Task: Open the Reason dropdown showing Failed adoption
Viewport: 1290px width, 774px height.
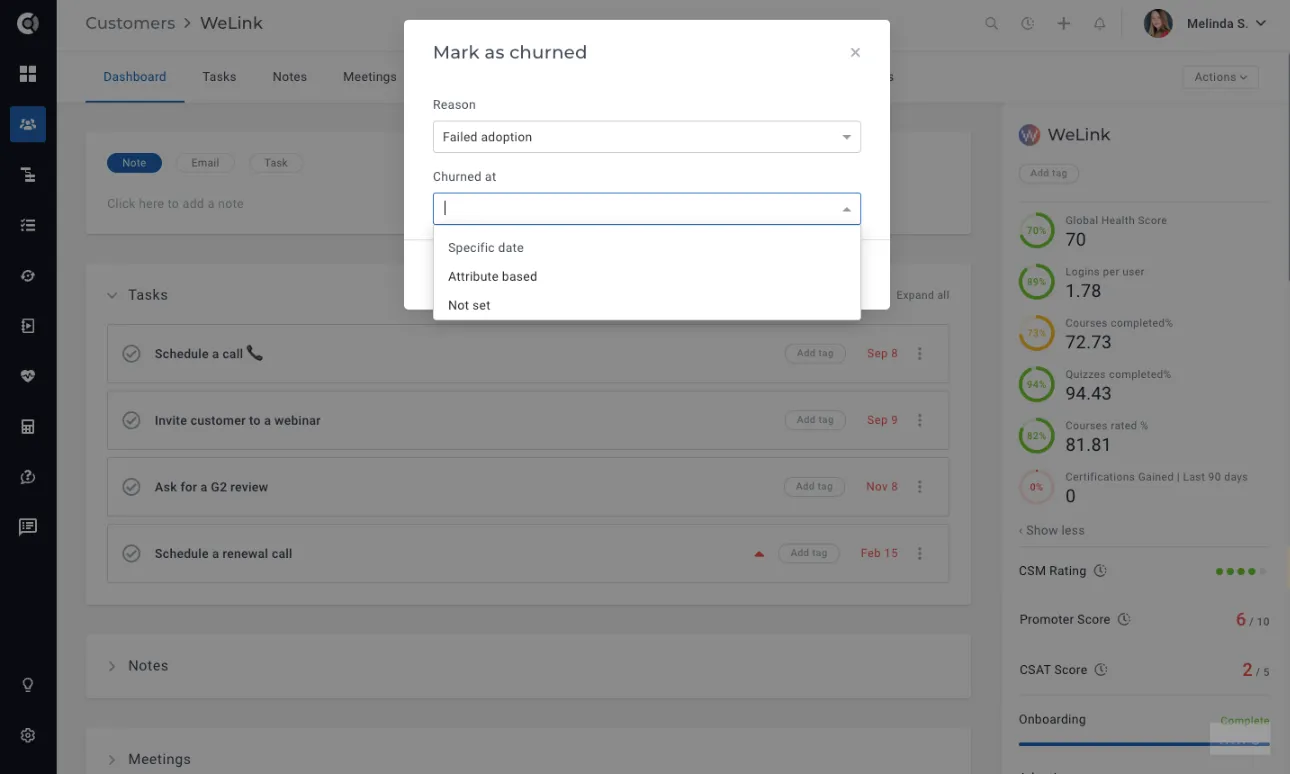Action: pyautogui.click(x=647, y=137)
